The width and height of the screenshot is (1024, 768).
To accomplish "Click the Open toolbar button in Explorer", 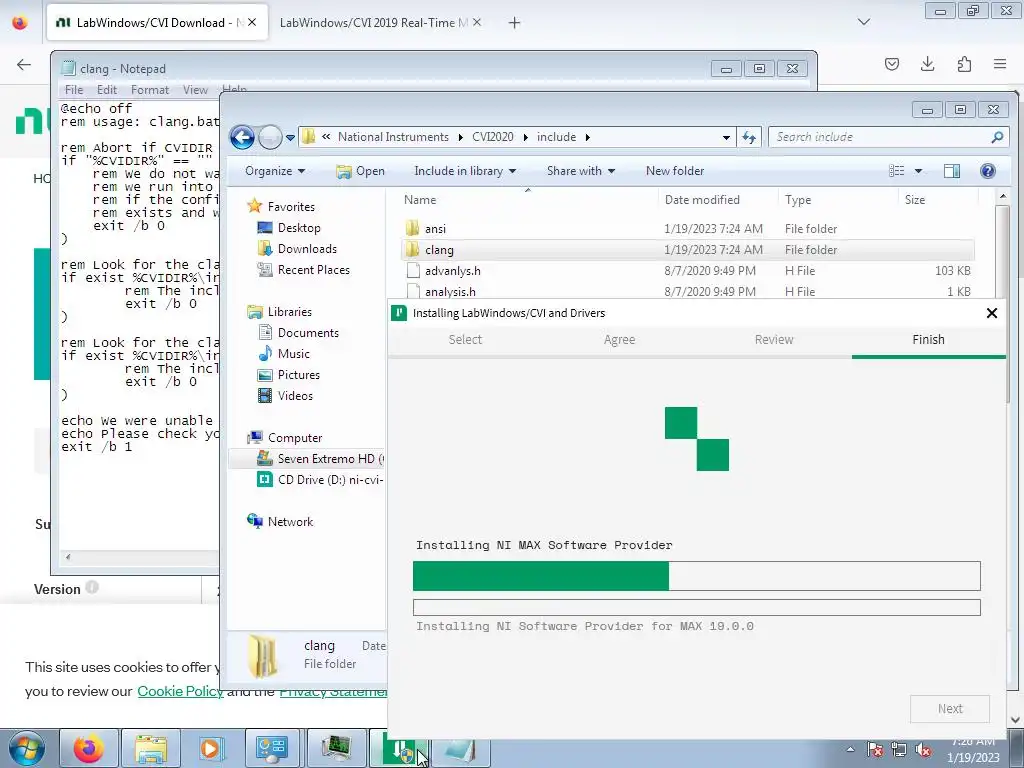I will pyautogui.click(x=360, y=171).
